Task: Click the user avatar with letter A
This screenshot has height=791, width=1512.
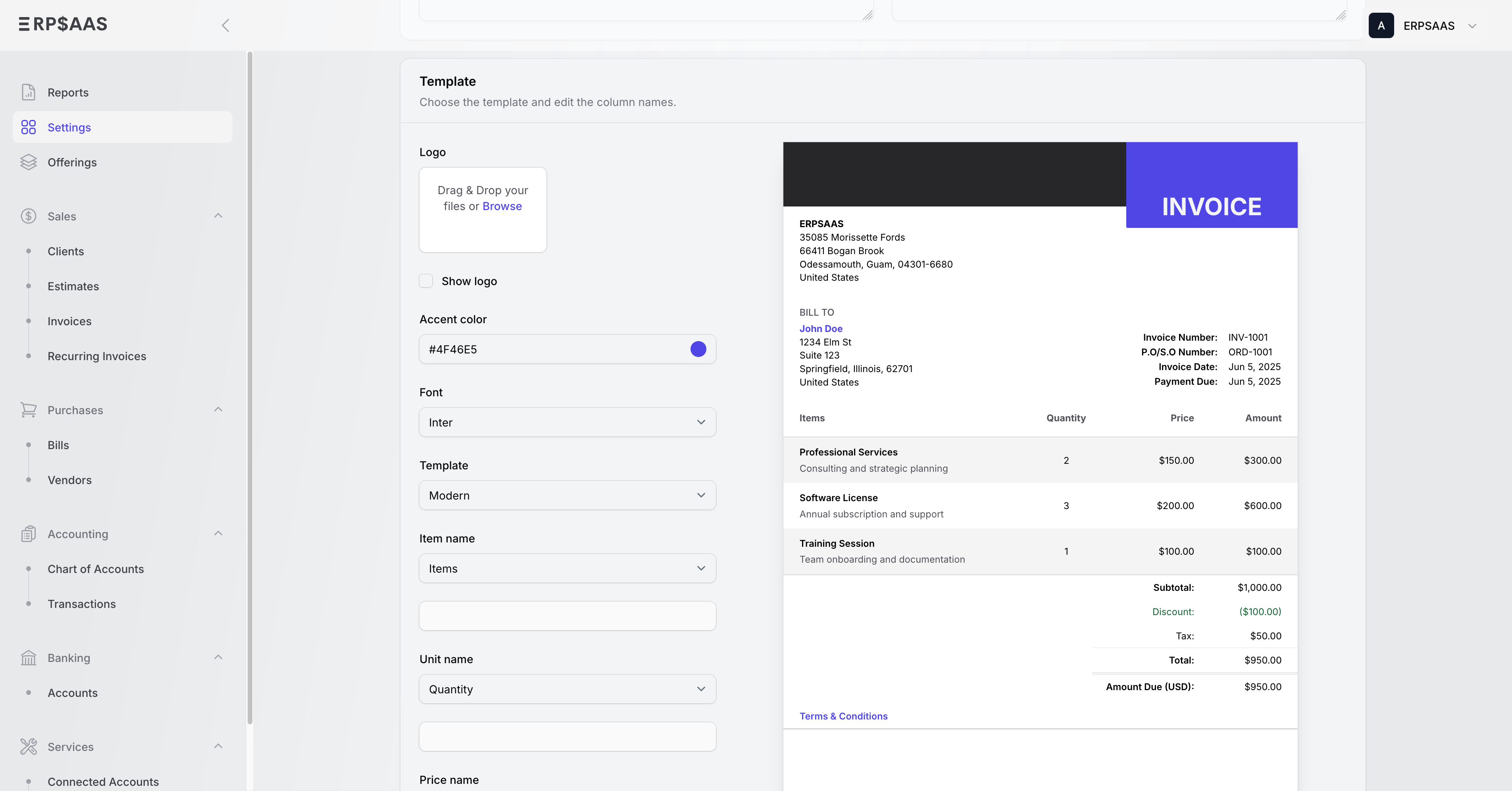Action: 1381,26
